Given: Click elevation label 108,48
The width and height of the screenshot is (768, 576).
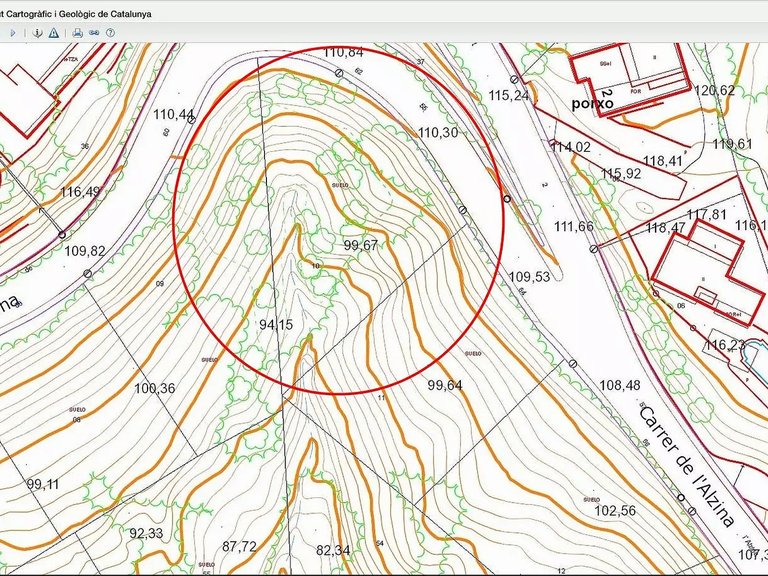Looking at the screenshot, I should click(x=620, y=385).
